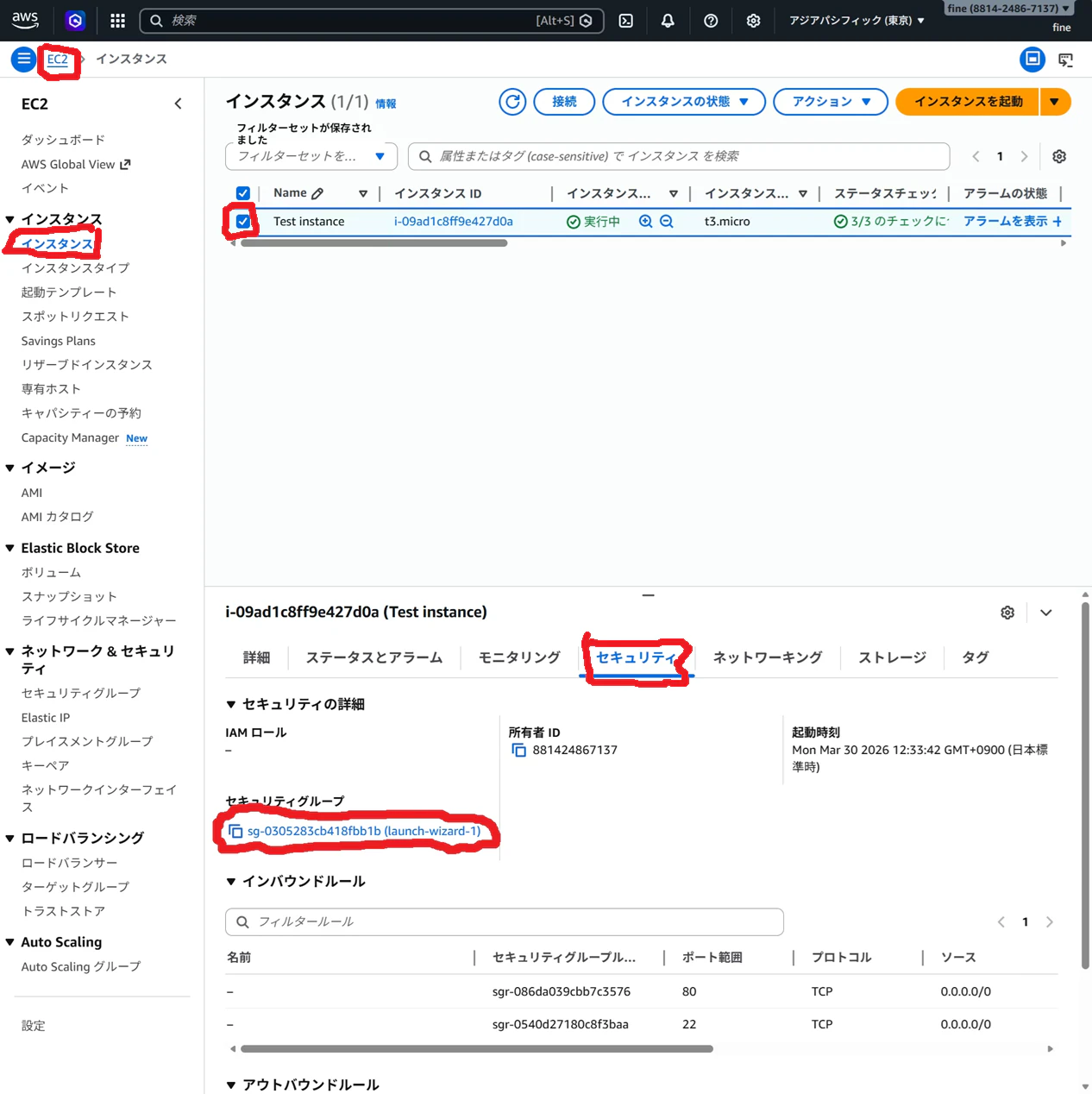
Task: Open the launch instance split arrow
Action: pos(1055,102)
